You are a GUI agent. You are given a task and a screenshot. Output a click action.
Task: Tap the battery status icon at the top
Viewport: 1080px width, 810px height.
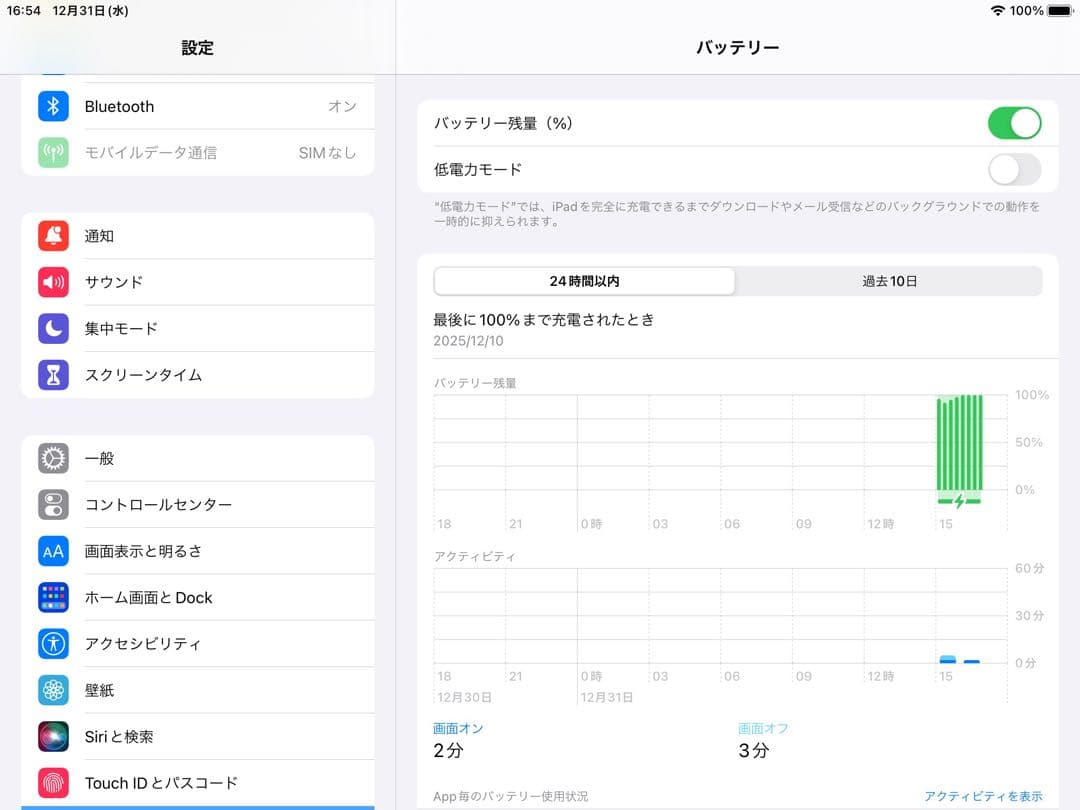(x=1060, y=10)
